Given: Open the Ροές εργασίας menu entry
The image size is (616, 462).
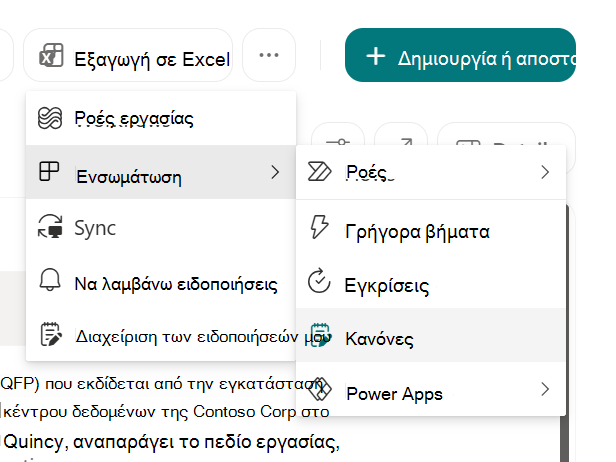Looking at the screenshot, I should (x=161, y=118).
